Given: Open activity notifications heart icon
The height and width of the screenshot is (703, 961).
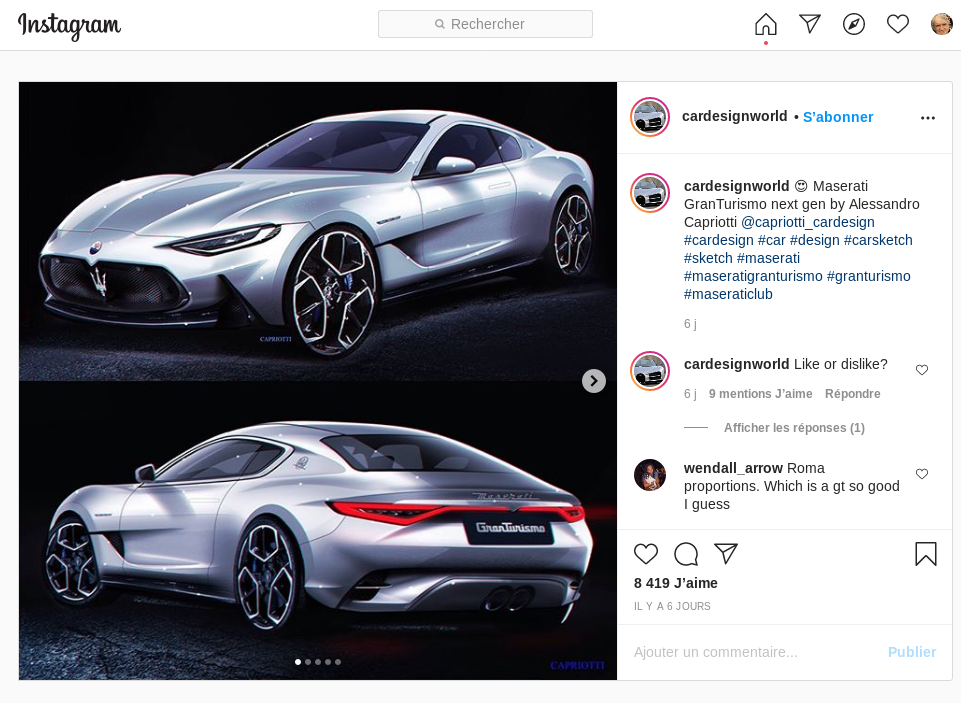Looking at the screenshot, I should (x=897, y=23).
